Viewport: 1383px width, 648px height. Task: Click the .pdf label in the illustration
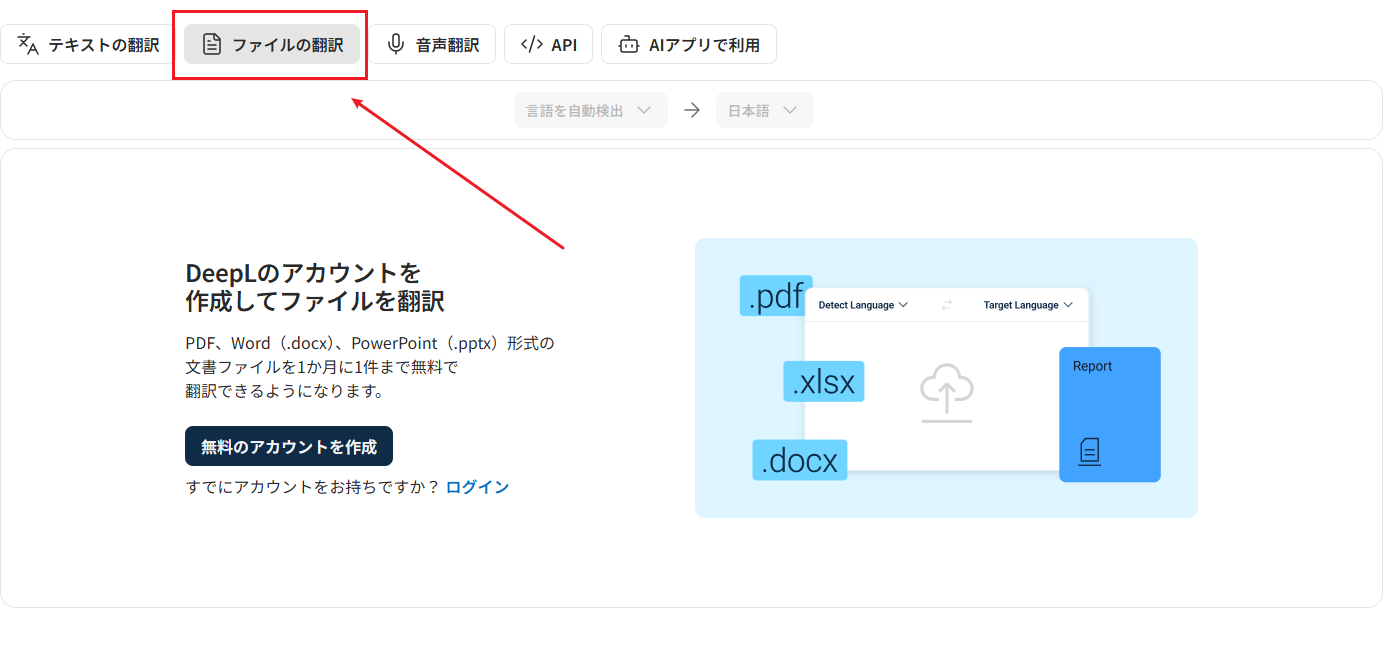click(776, 296)
